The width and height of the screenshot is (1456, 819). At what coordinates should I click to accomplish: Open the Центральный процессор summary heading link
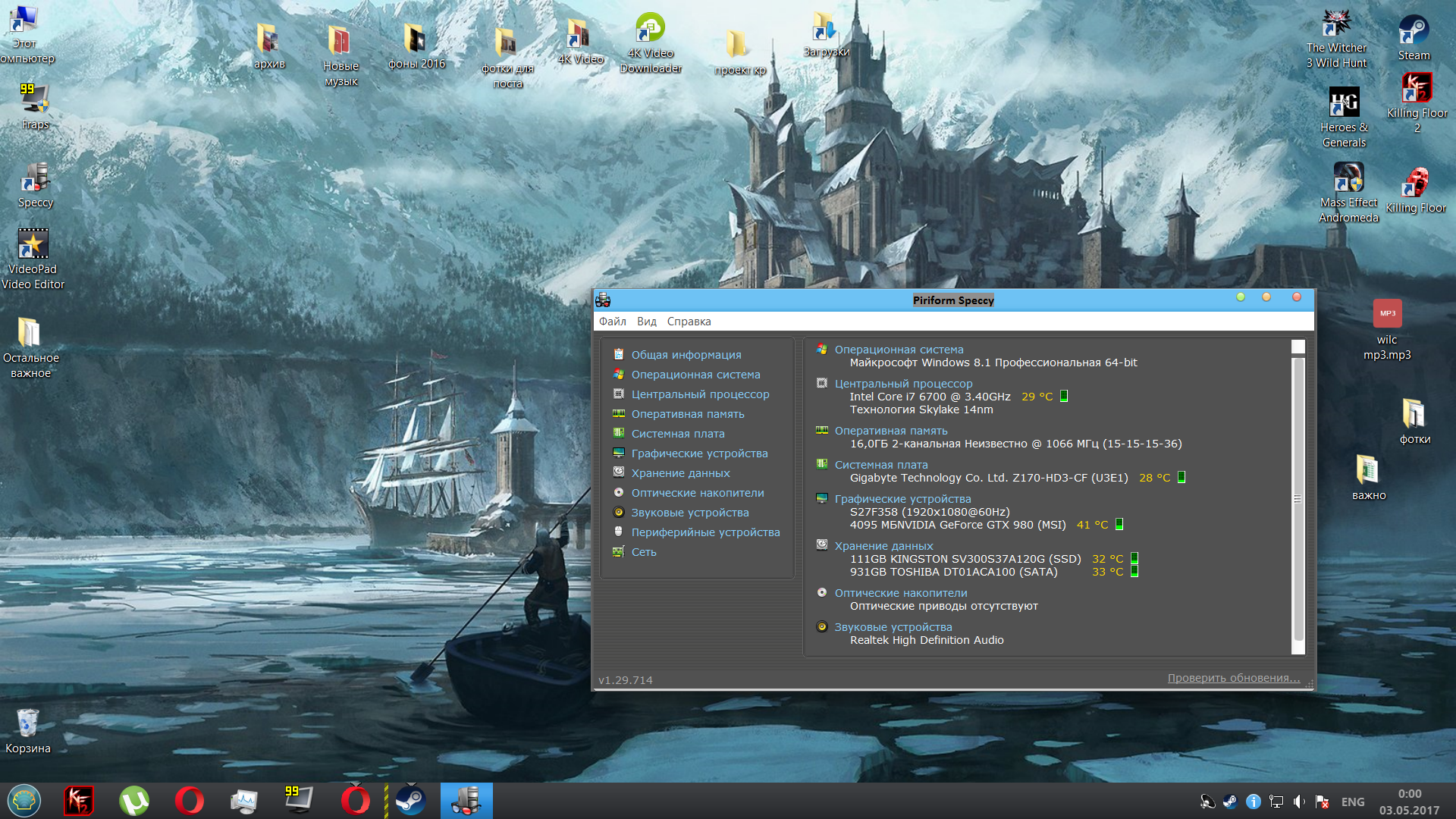coord(903,384)
